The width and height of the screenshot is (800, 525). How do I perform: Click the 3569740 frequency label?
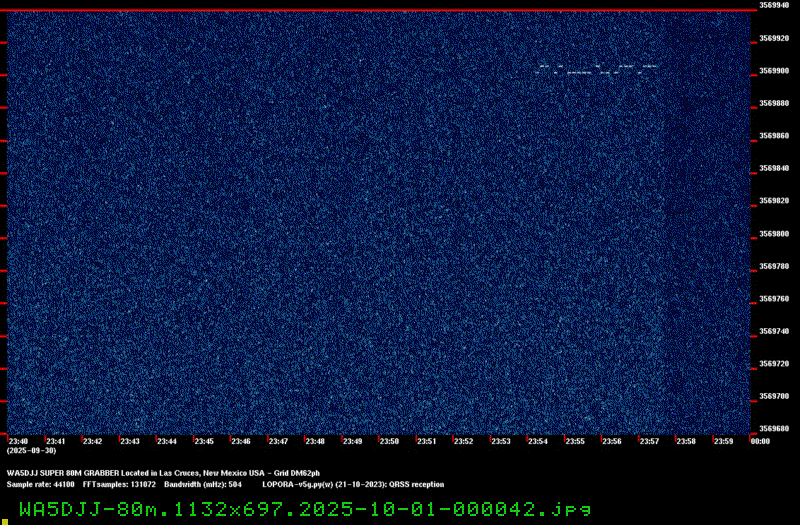click(x=774, y=331)
